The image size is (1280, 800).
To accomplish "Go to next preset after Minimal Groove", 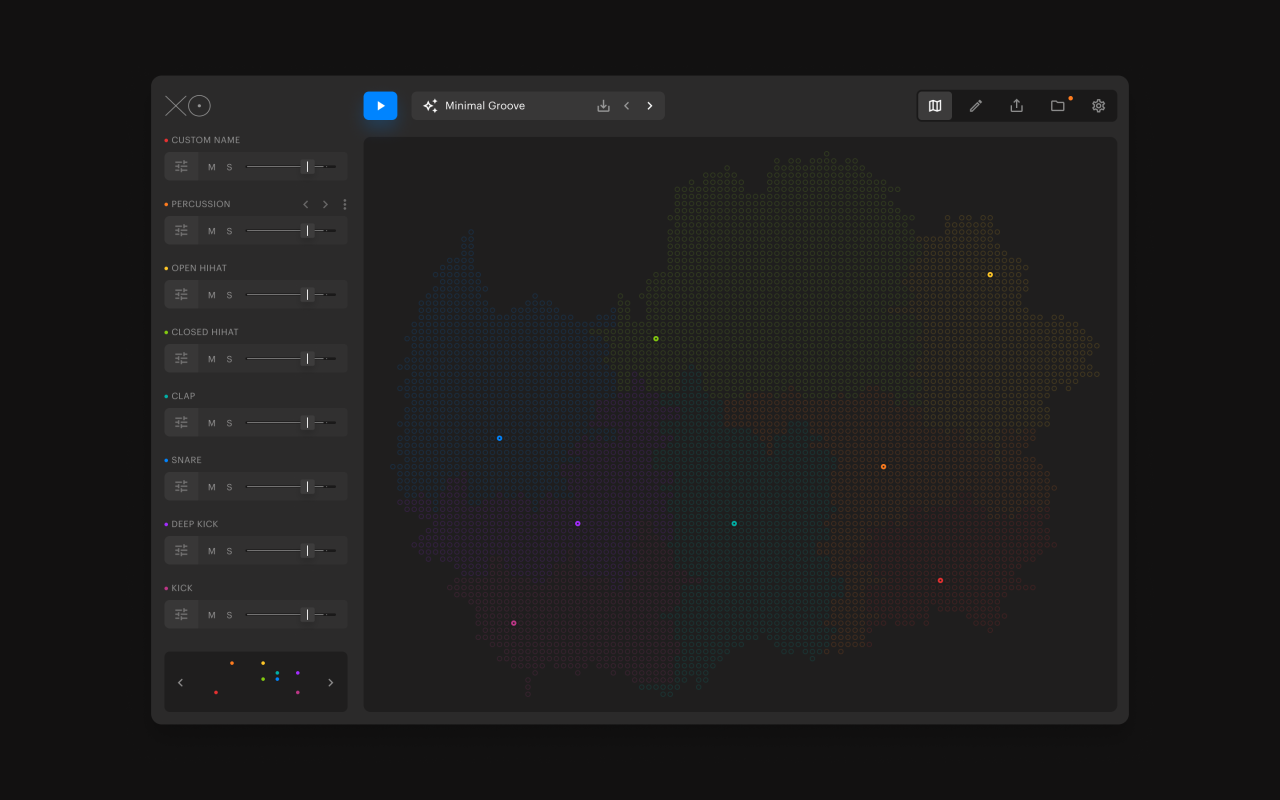I will [650, 106].
